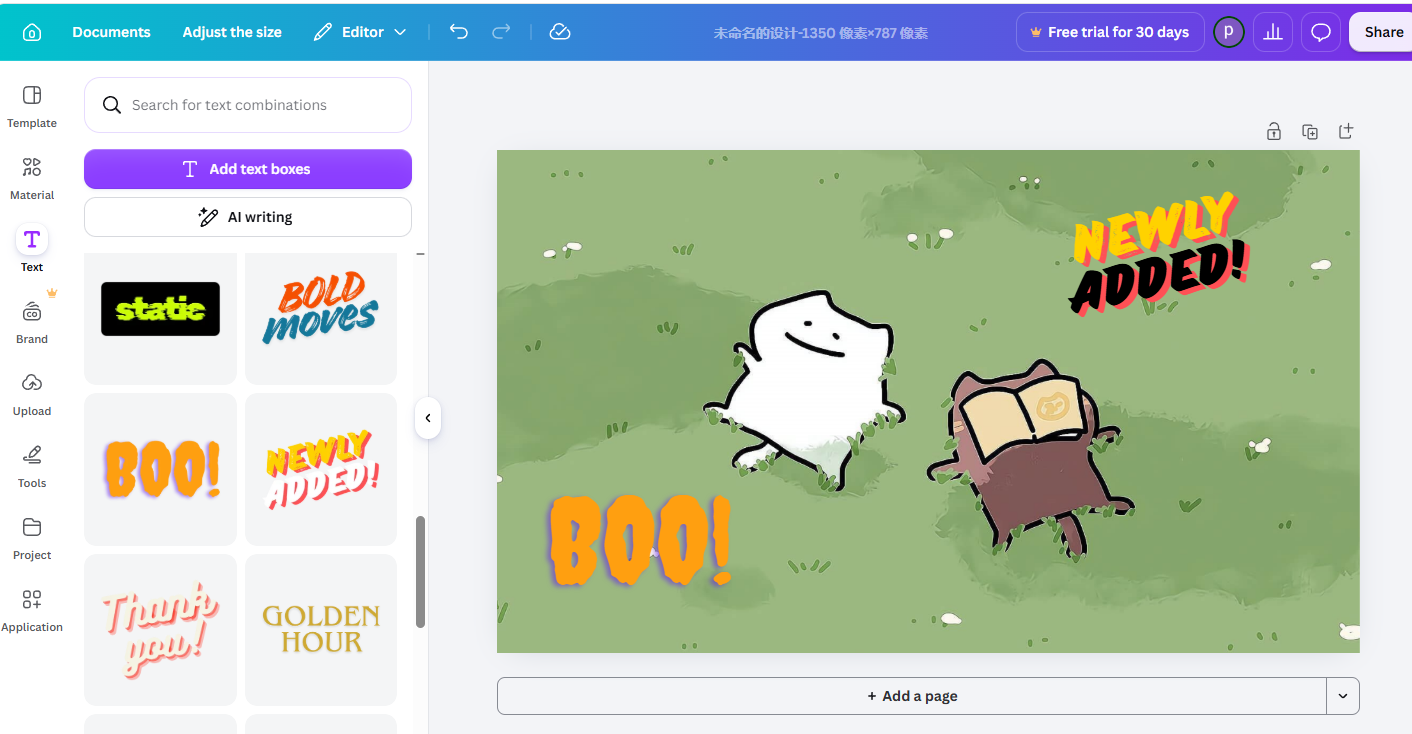1412x734 pixels.
Task: Choose the 'NEWLY ADDED!' panel thumbnail
Action: point(321,469)
